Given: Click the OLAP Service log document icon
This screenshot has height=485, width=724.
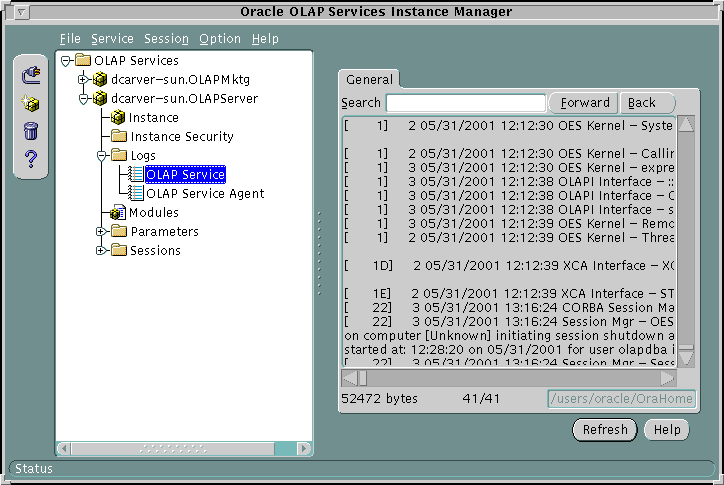Looking at the screenshot, I should coord(135,174).
